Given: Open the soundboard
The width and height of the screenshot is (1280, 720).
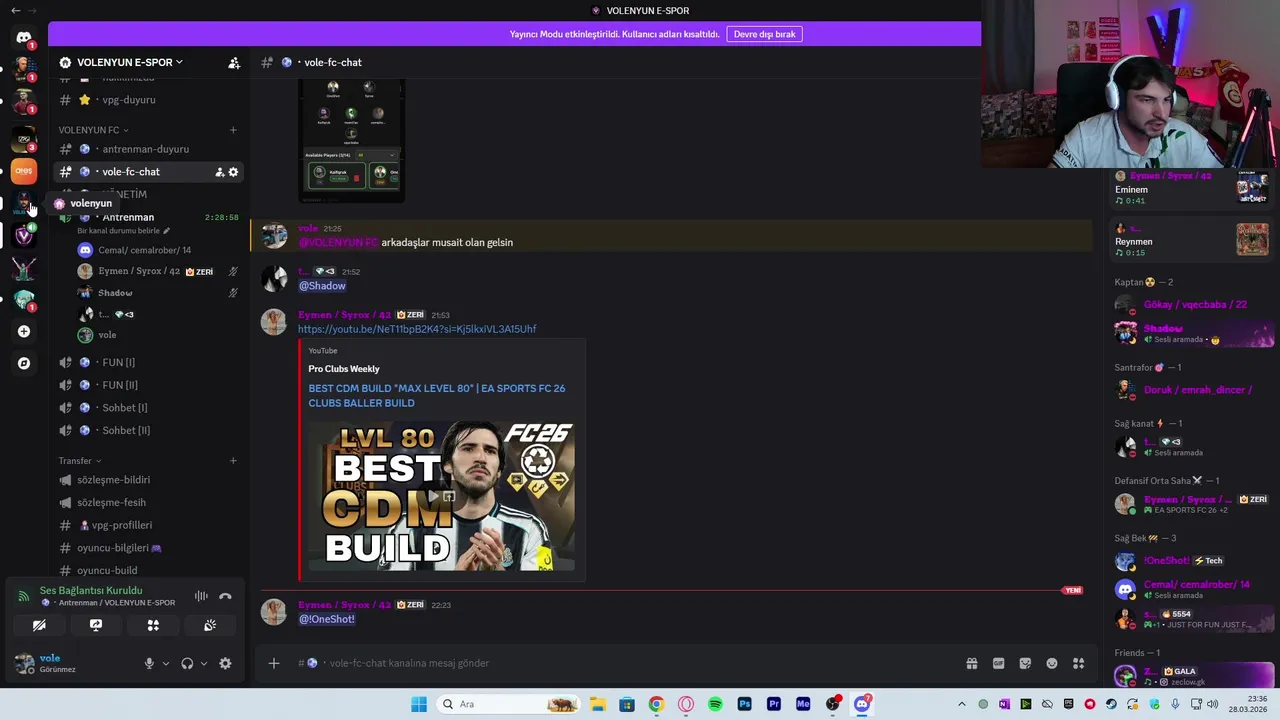Looking at the screenshot, I should (210, 625).
